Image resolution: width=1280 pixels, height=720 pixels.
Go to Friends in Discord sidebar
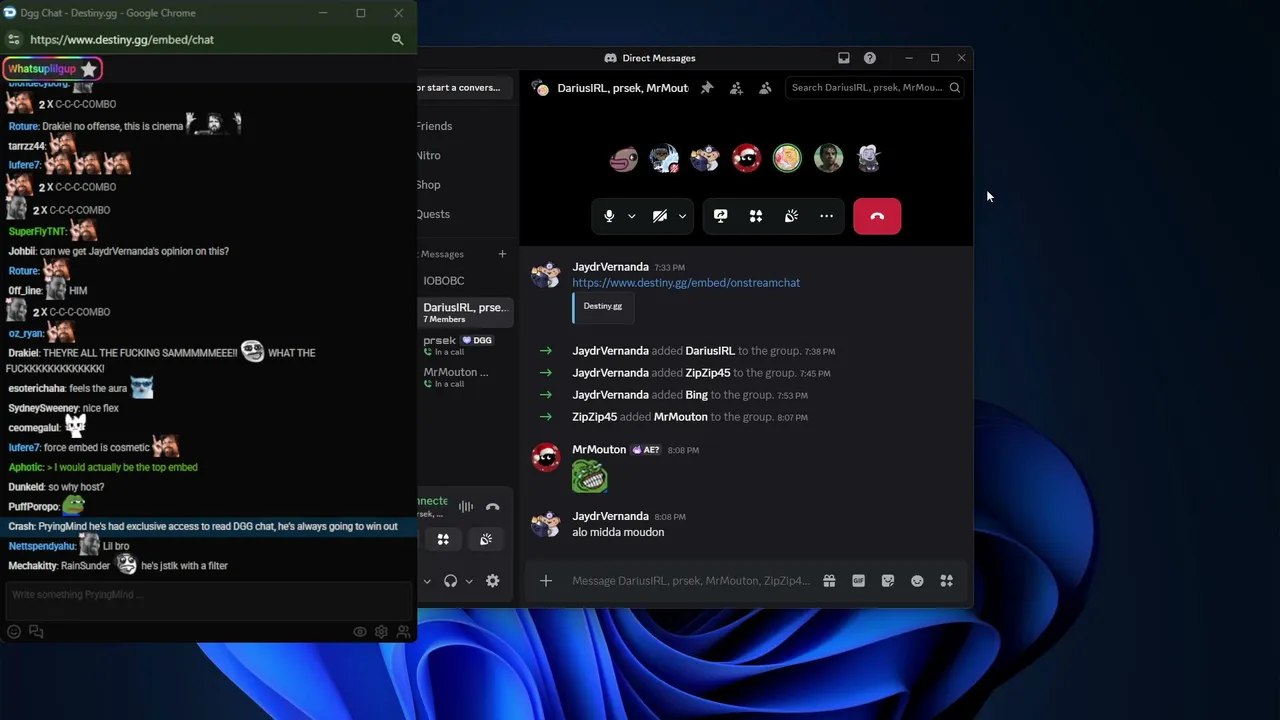tap(434, 126)
